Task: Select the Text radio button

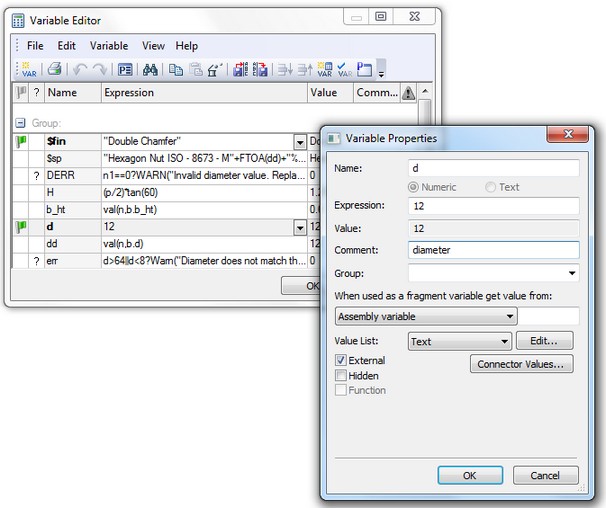Action: [x=490, y=187]
